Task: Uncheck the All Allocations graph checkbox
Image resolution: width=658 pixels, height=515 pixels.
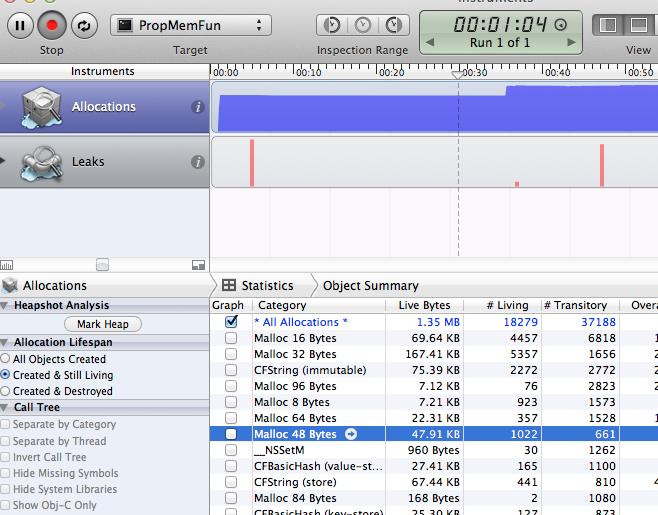Action: coord(232,322)
